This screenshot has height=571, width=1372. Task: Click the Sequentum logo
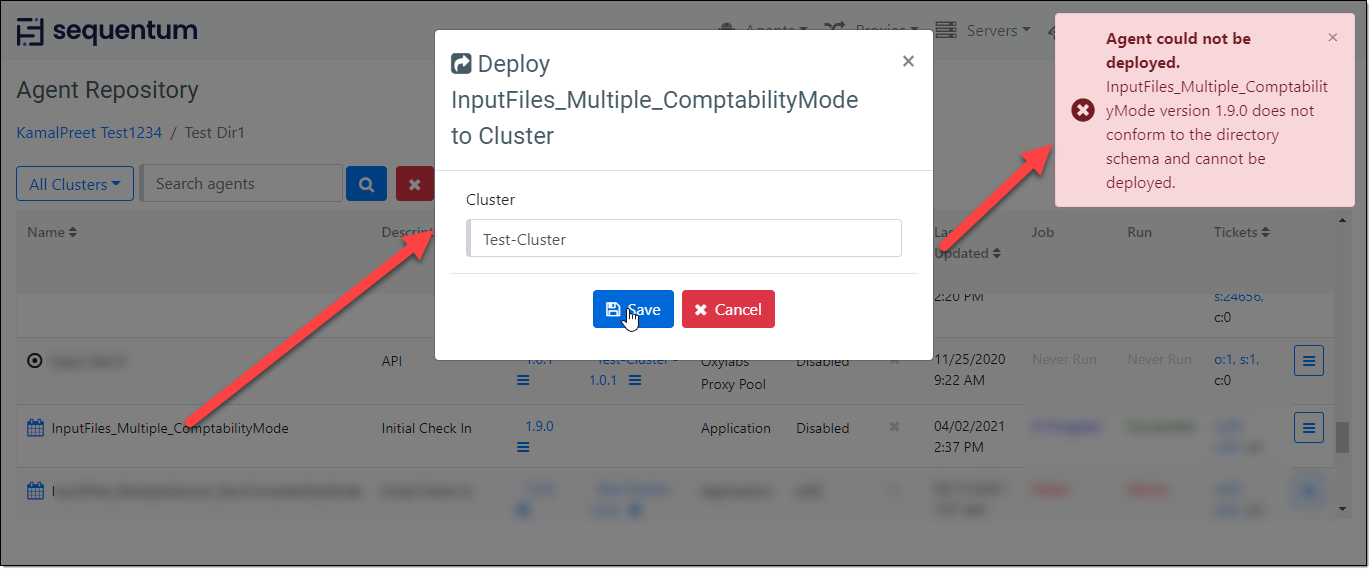[108, 31]
